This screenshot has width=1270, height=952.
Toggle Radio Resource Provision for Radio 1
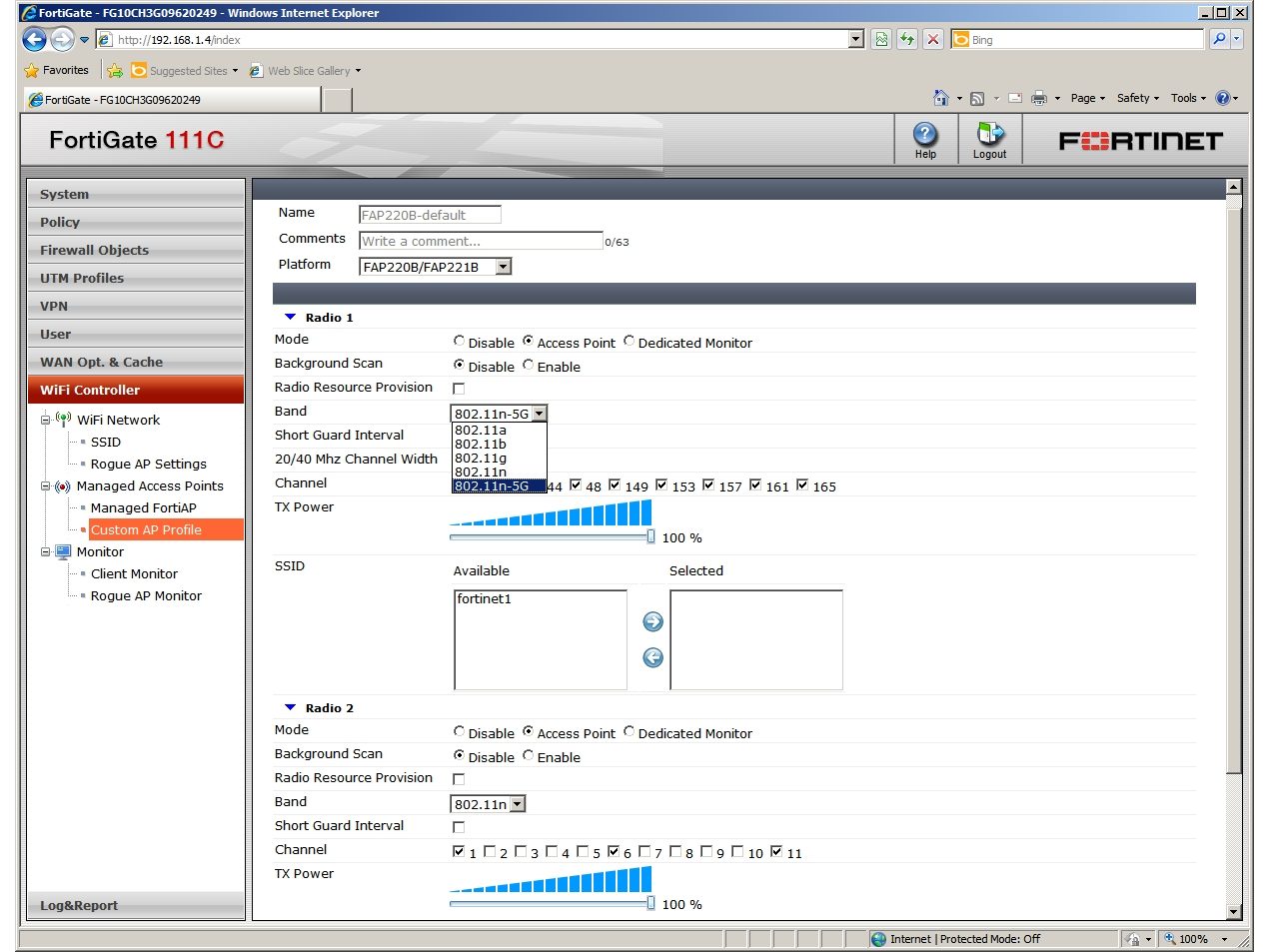(x=459, y=389)
